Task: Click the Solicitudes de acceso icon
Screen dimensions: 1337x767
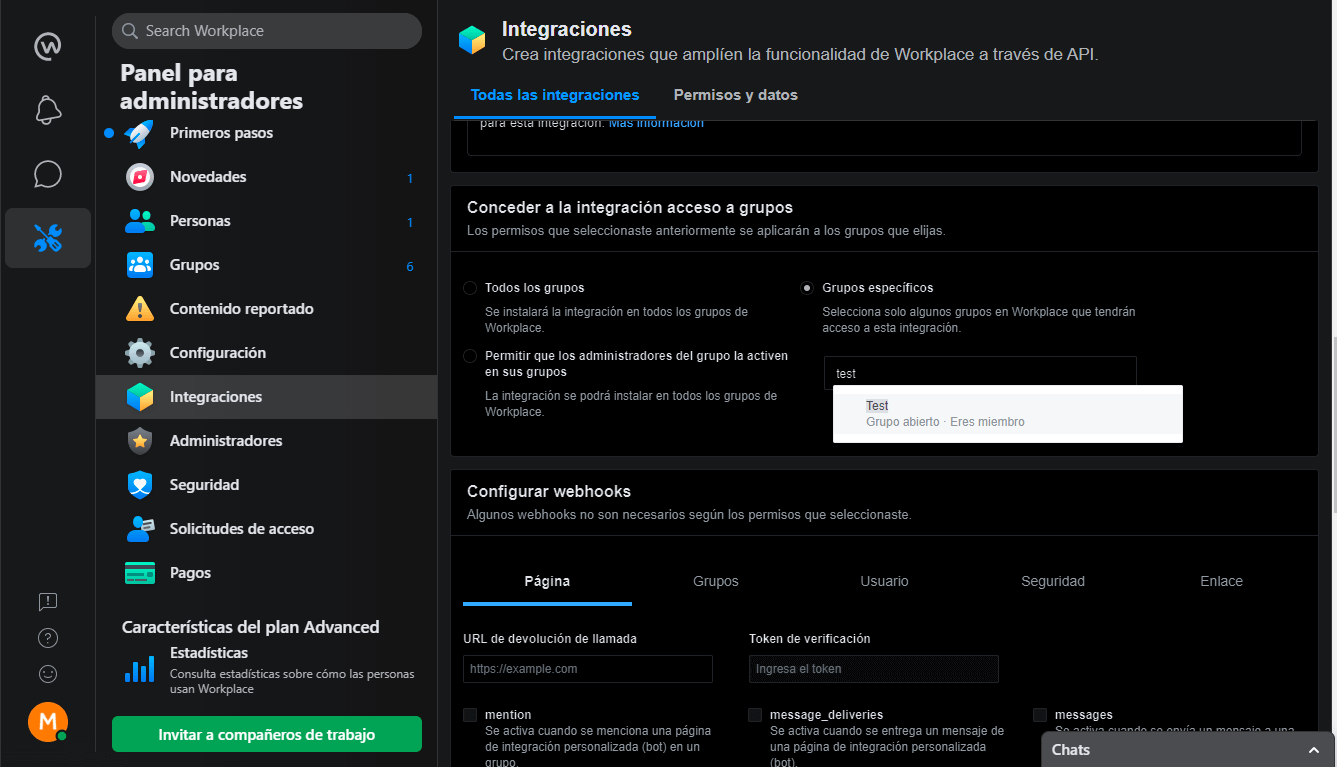Action: pos(140,529)
